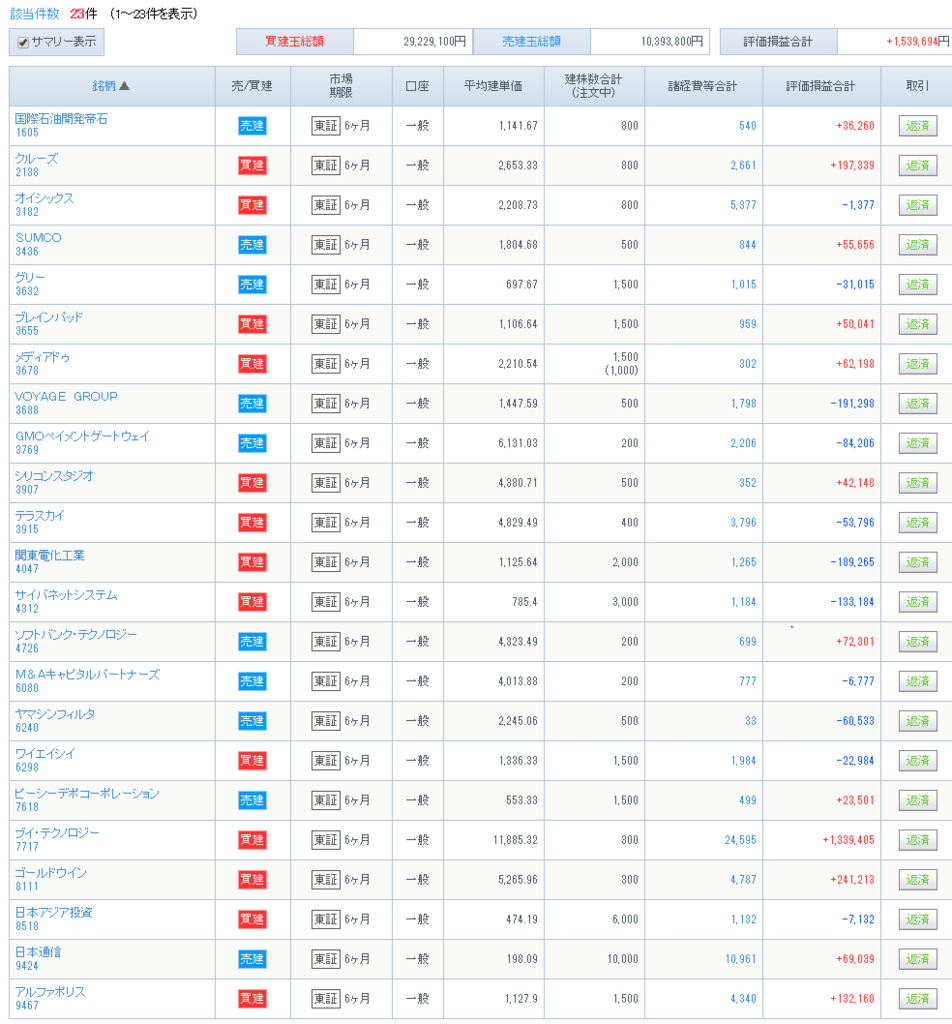Open the GMOペイメントゲートウェイ stock link

(82, 436)
